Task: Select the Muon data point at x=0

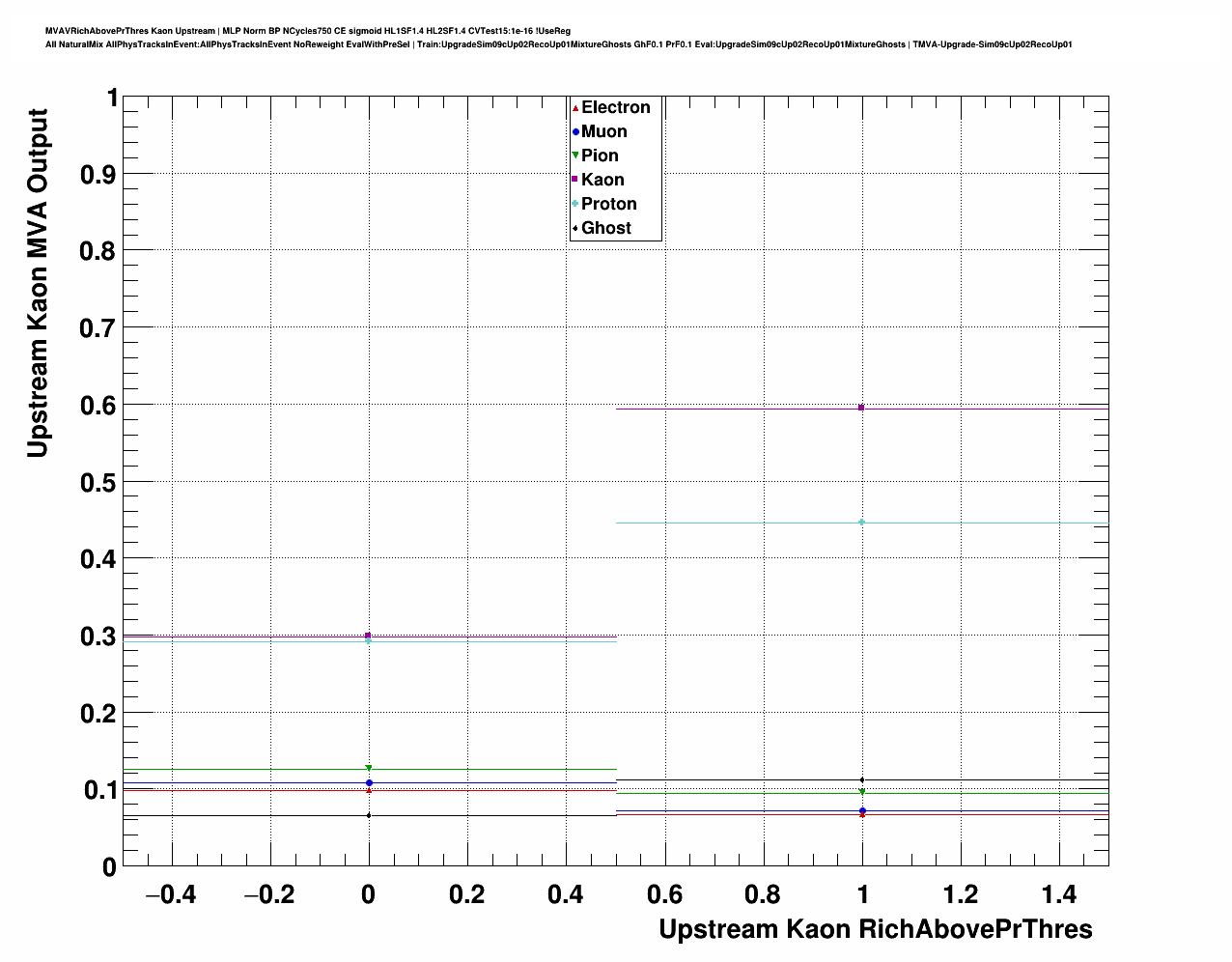Action: [368, 782]
